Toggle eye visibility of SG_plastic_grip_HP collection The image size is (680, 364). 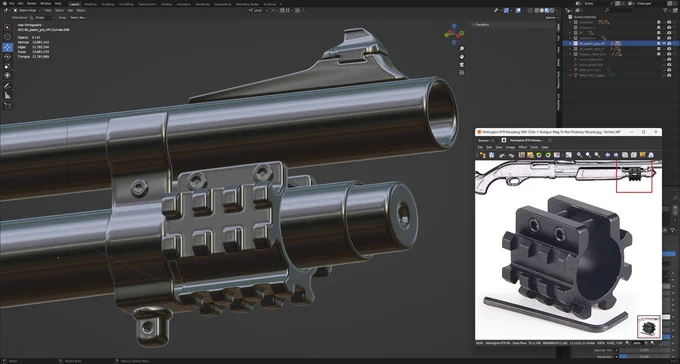[x=664, y=43]
